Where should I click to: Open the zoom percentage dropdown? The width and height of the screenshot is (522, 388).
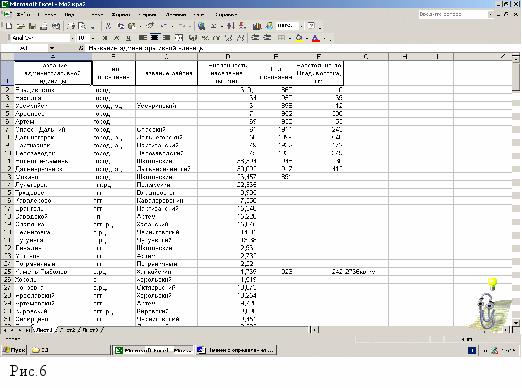301,26
